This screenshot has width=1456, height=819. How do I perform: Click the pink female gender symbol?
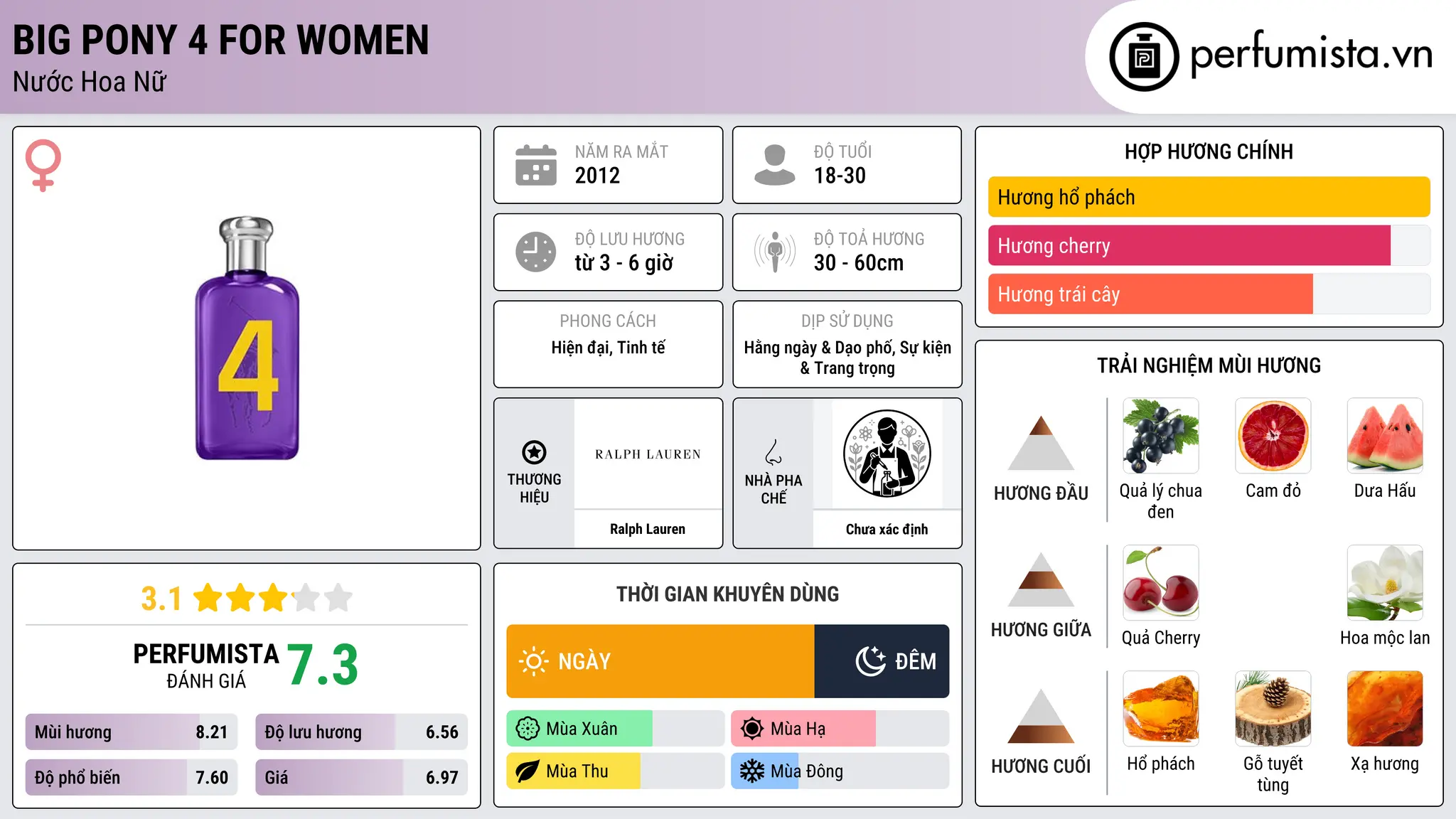point(43,165)
